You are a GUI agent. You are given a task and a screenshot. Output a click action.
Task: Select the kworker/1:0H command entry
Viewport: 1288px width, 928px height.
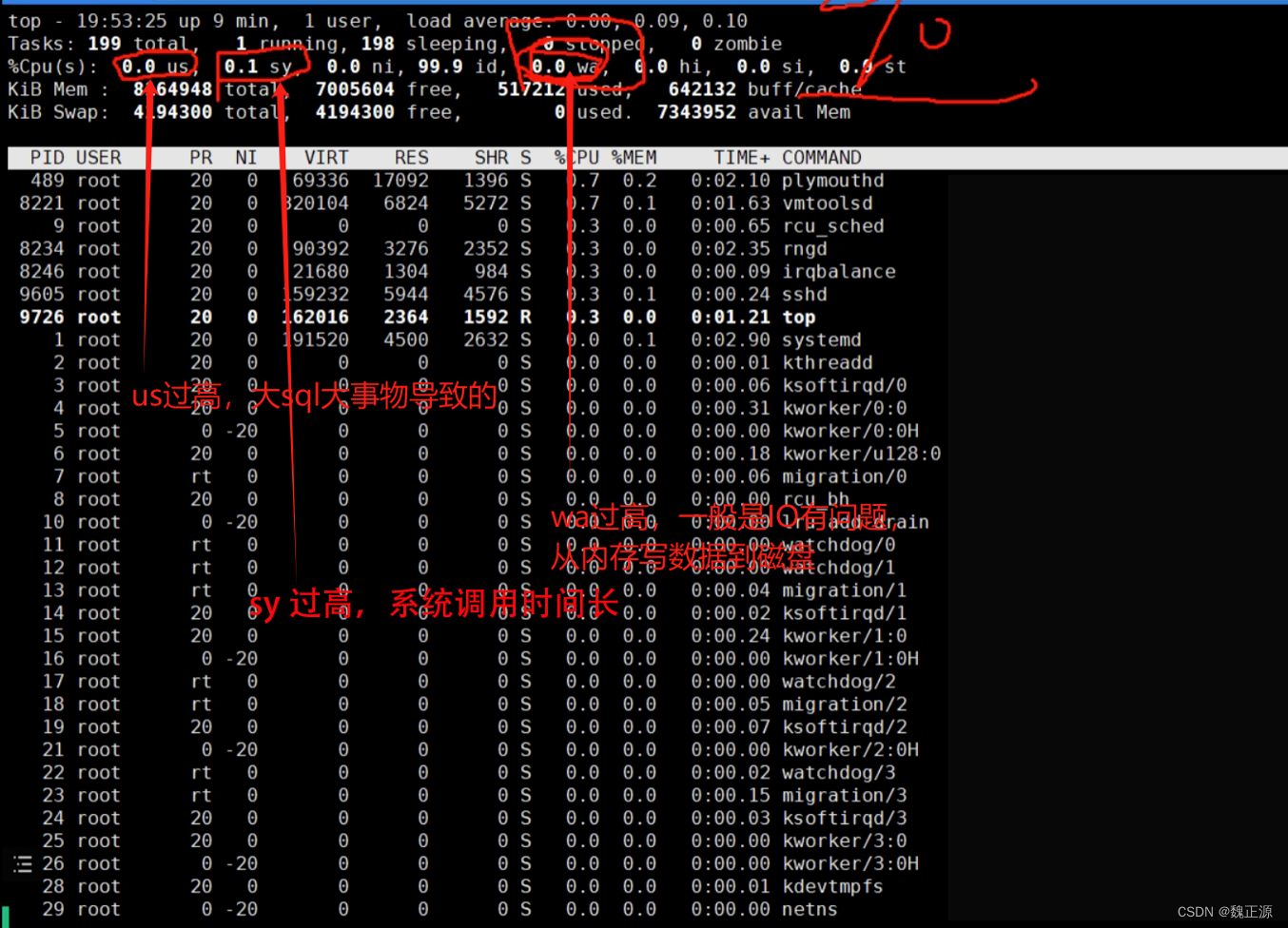tap(850, 659)
